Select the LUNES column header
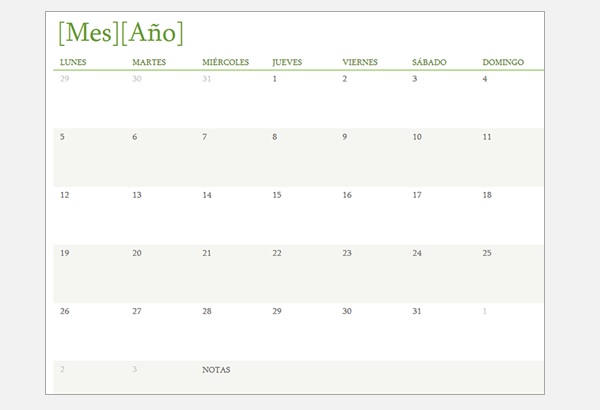The width and height of the screenshot is (600, 410). pos(73,62)
